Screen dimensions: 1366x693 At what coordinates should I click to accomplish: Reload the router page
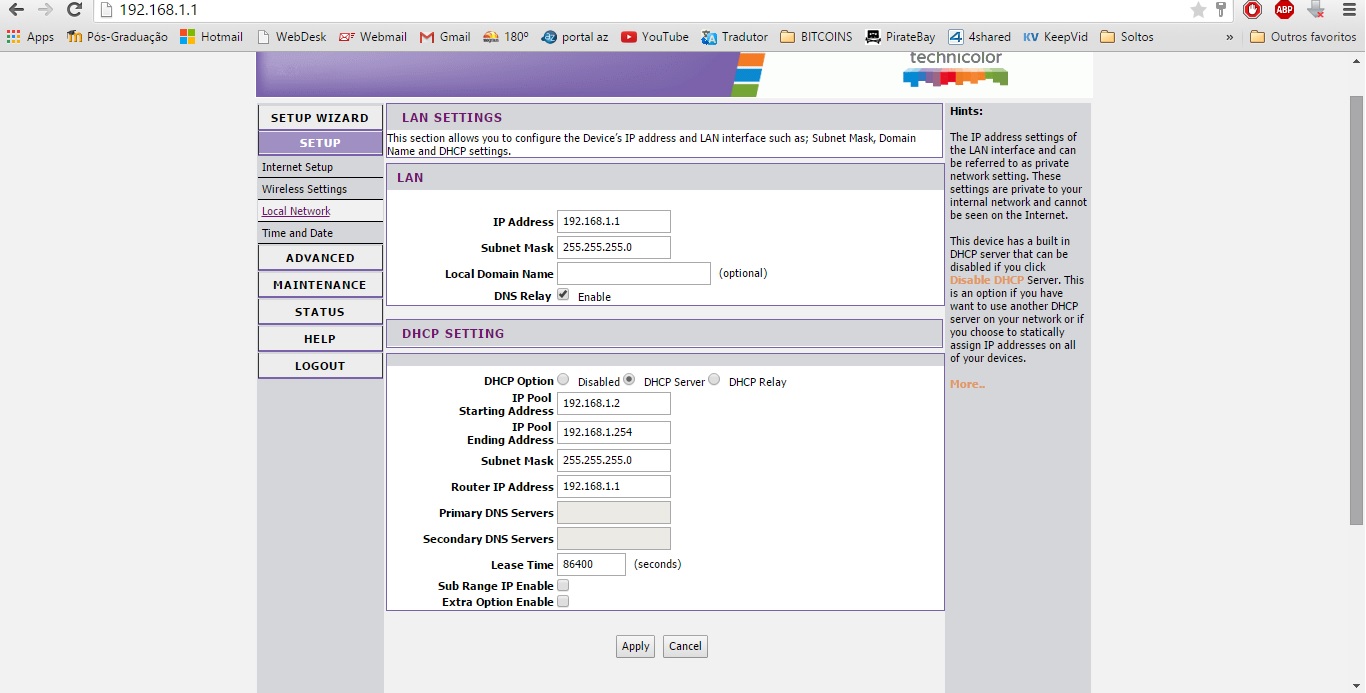[x=74, y=10]
